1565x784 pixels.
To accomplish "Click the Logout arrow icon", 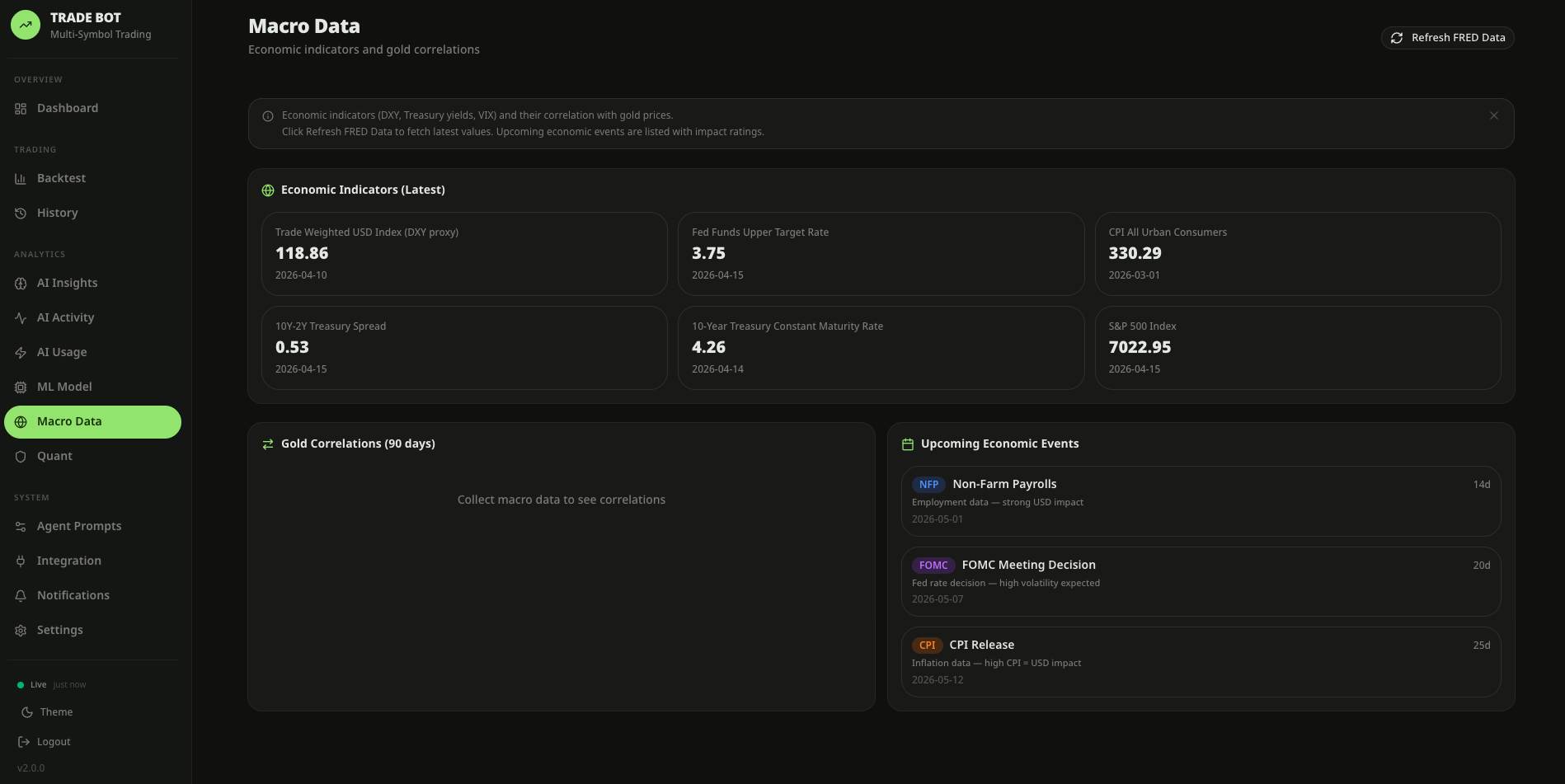I will [24, 742].
